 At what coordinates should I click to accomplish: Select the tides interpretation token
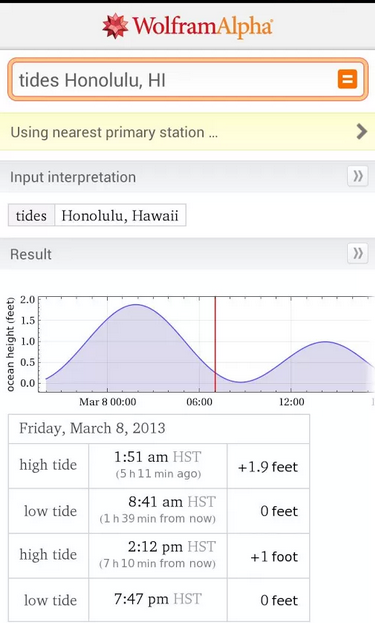(31, 215)
